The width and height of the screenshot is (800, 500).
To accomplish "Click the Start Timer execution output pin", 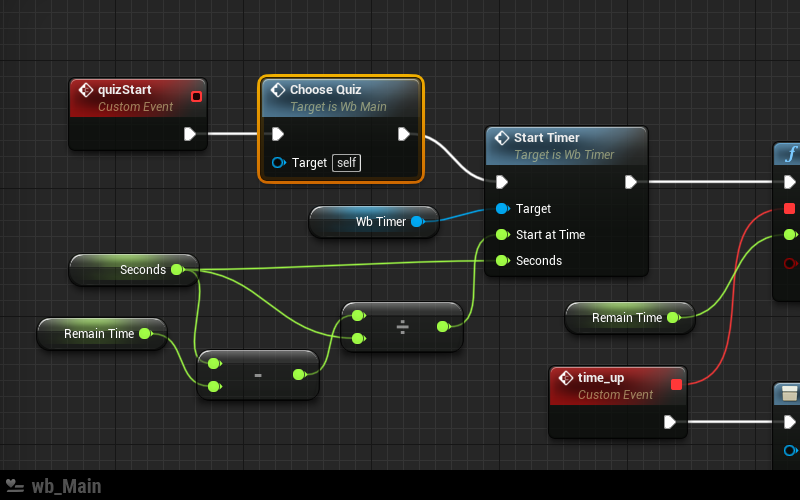I will [x=631, y=182].
